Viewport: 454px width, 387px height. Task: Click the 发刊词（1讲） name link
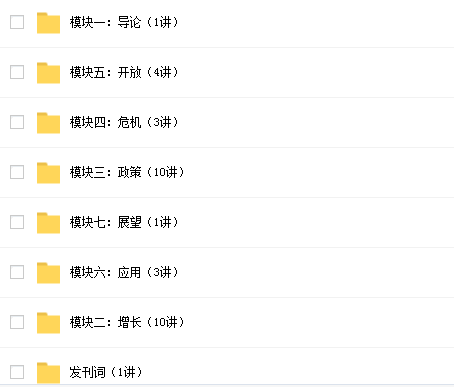[106, 372]
